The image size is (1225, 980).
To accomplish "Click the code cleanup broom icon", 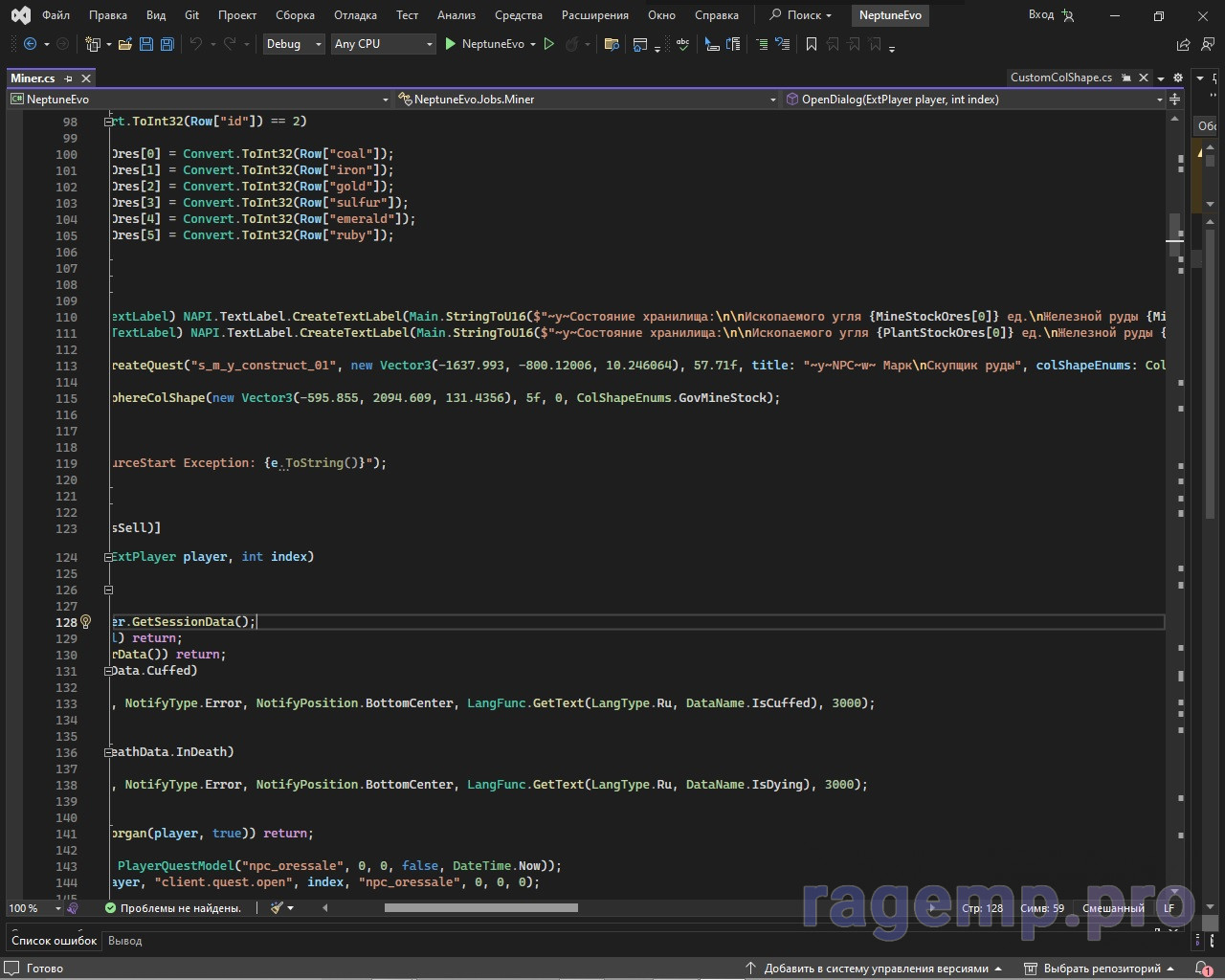I will coord(278,907).
